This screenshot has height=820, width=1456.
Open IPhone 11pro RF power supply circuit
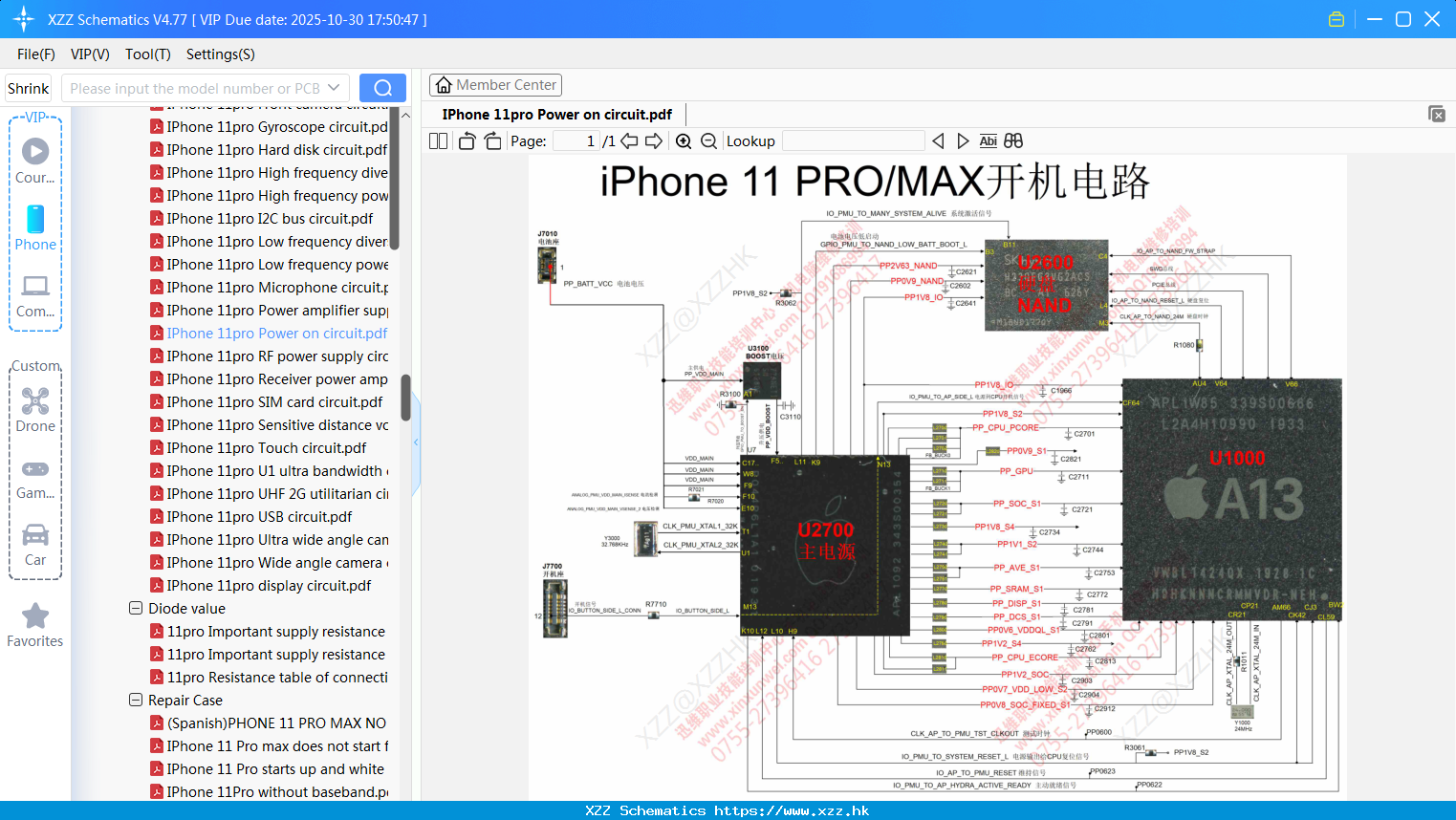point(269,356)
